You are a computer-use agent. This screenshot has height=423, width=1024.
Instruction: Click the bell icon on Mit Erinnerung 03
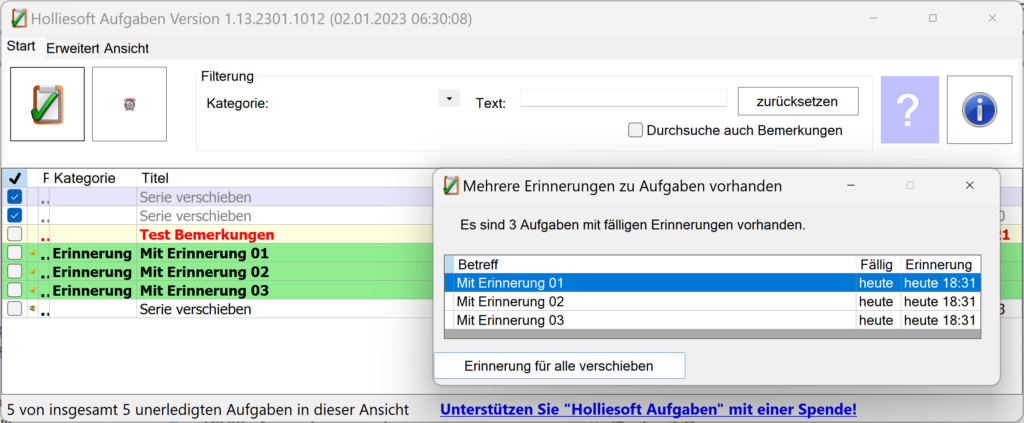(33, 291)
